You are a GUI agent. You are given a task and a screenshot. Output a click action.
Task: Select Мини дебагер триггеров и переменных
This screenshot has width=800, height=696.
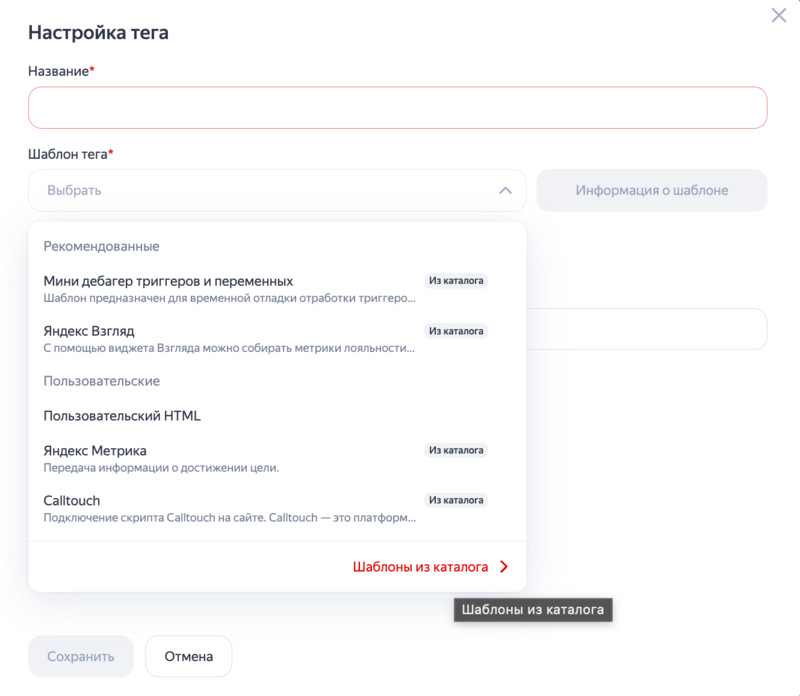168,281
